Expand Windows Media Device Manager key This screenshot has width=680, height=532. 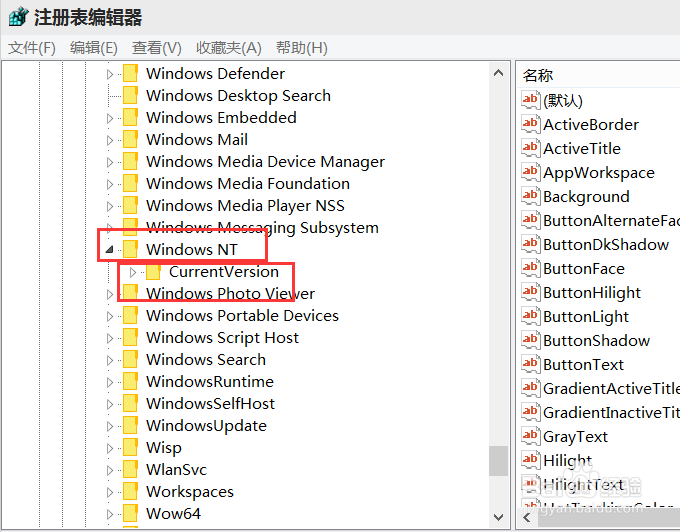110,162
